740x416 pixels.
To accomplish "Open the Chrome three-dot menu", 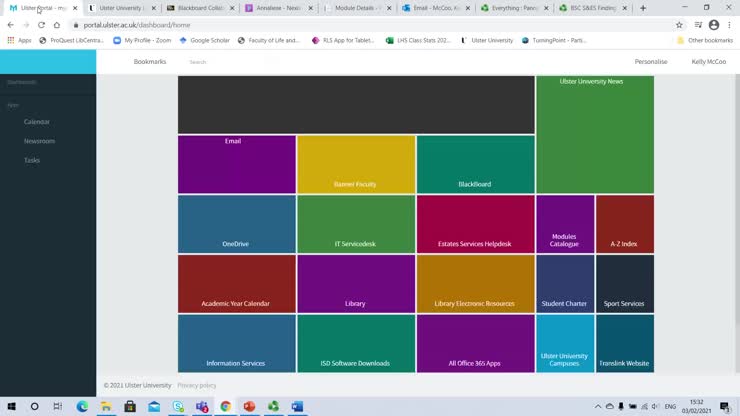I will [729, 25].
